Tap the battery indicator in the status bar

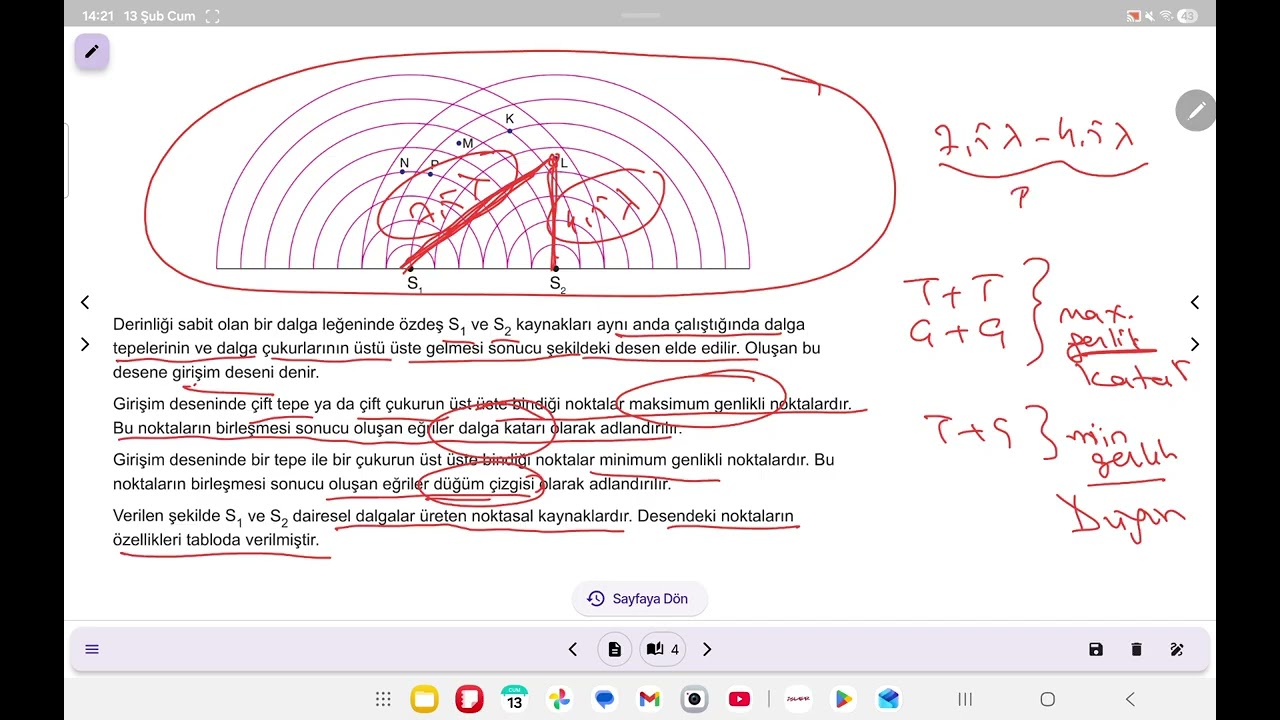(1187, 16)
